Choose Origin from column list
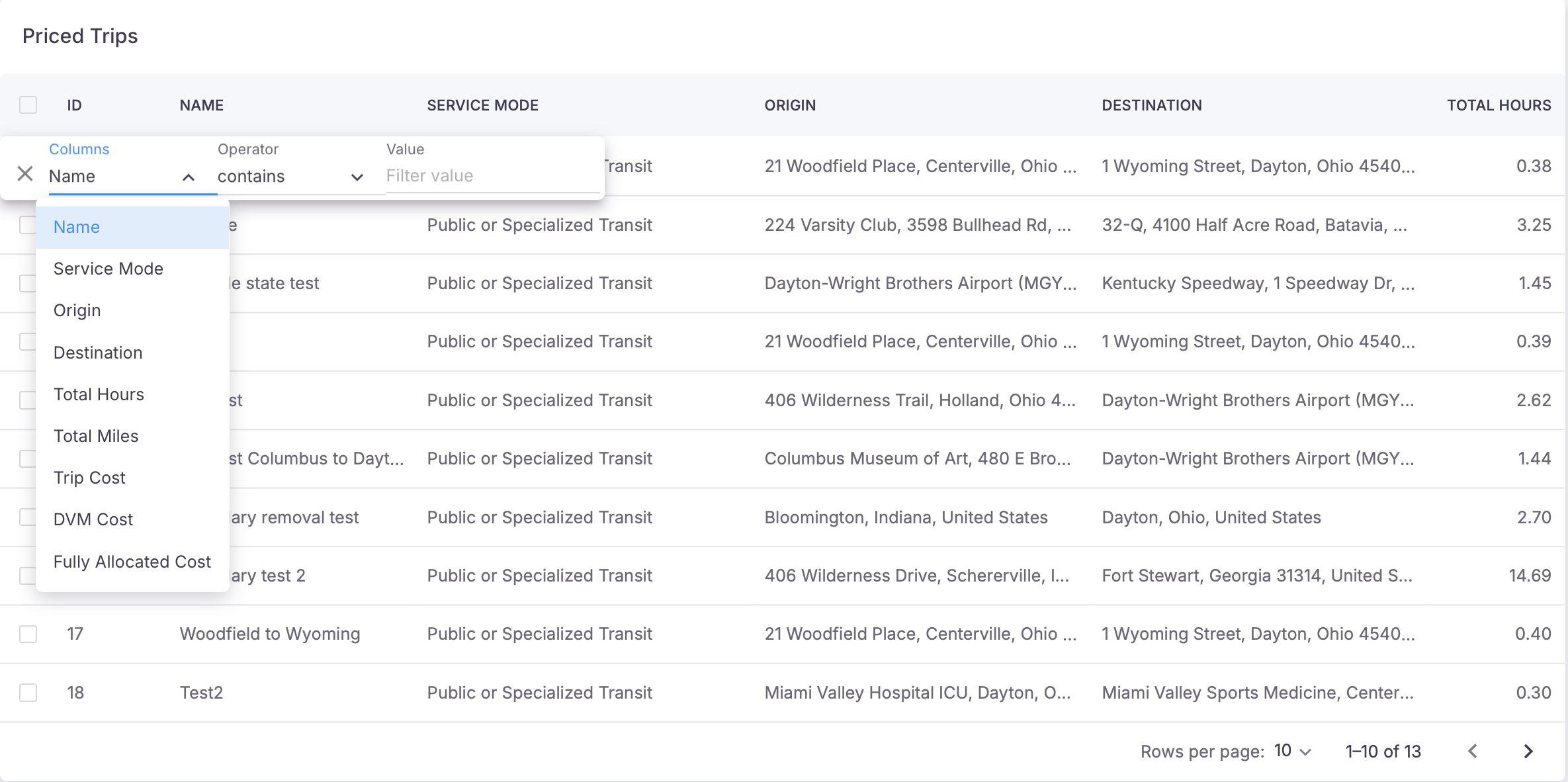 coord(77,310)
